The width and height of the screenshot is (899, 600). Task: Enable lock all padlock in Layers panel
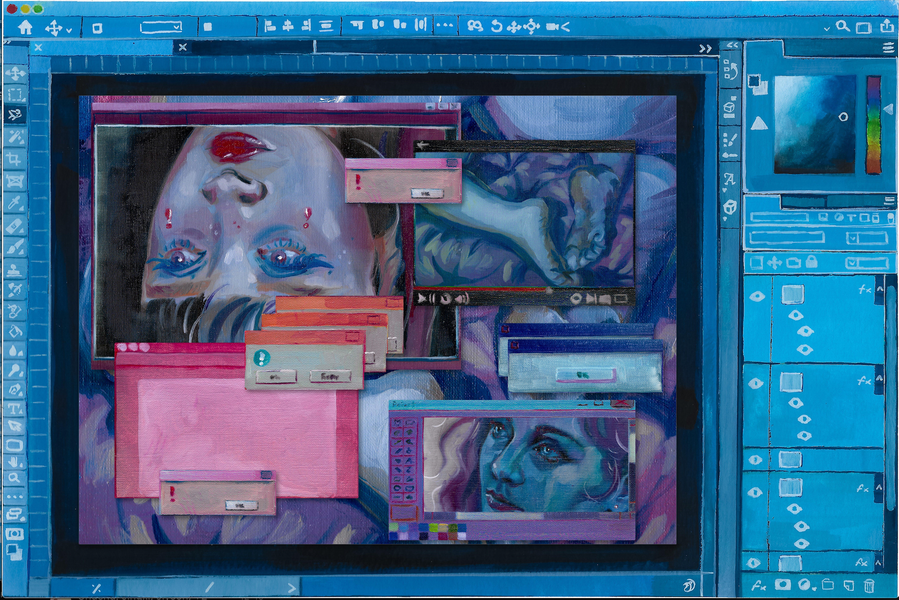click(x=811, y=262)
